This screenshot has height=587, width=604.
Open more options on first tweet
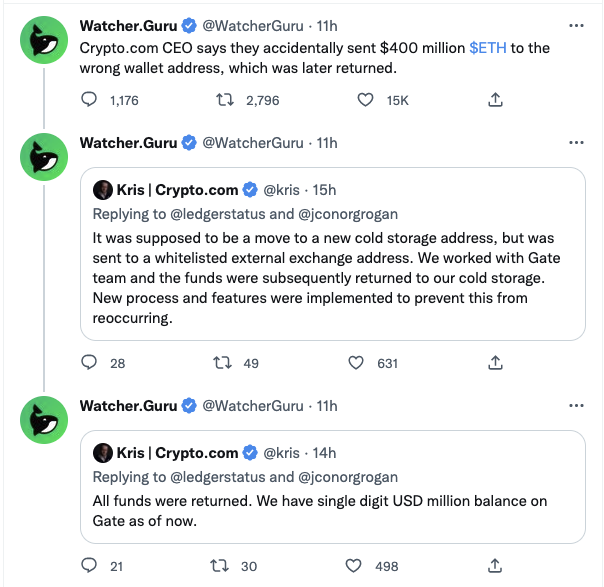(576, 24)
